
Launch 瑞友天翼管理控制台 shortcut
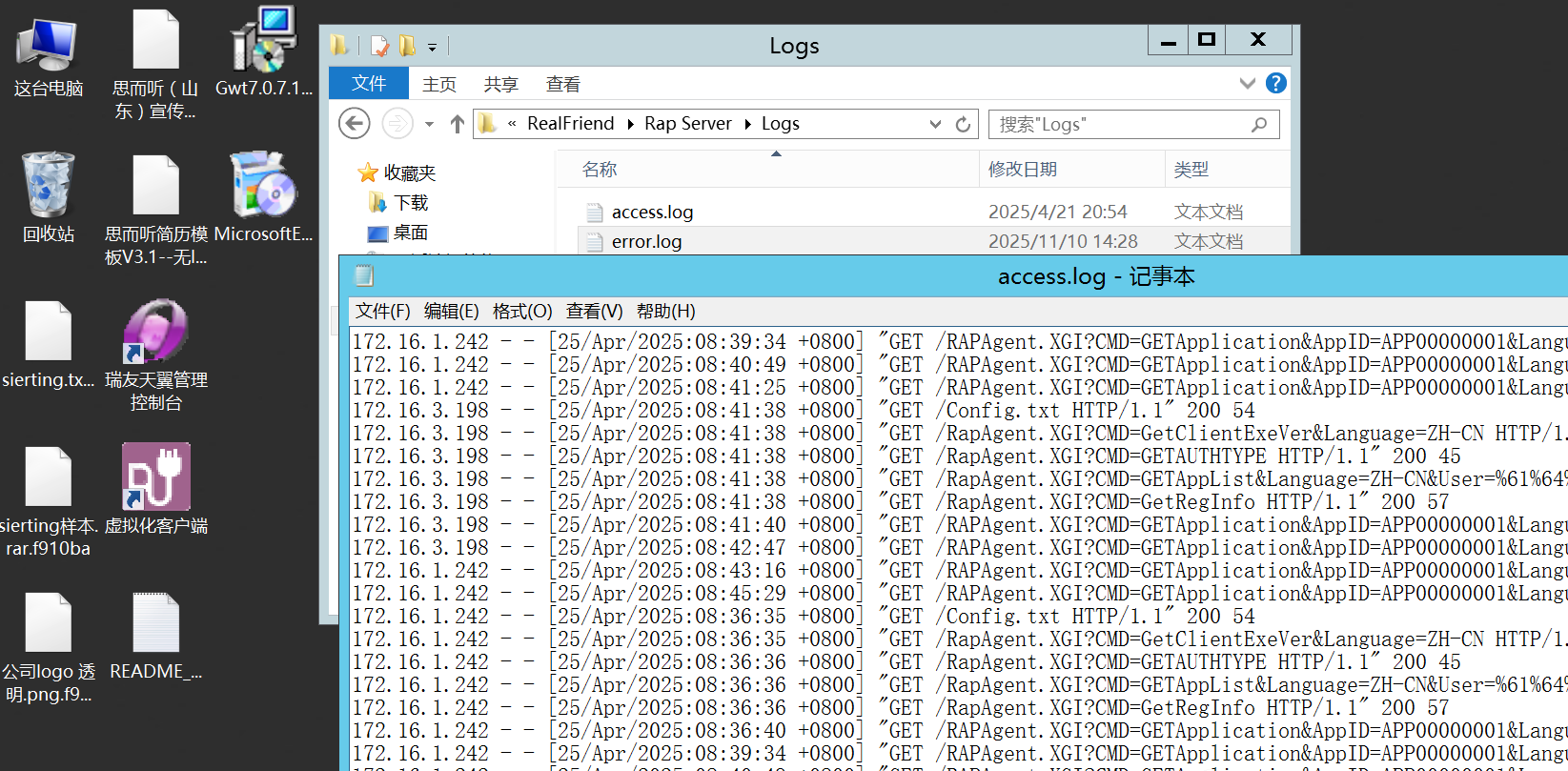tap(155, 355)
